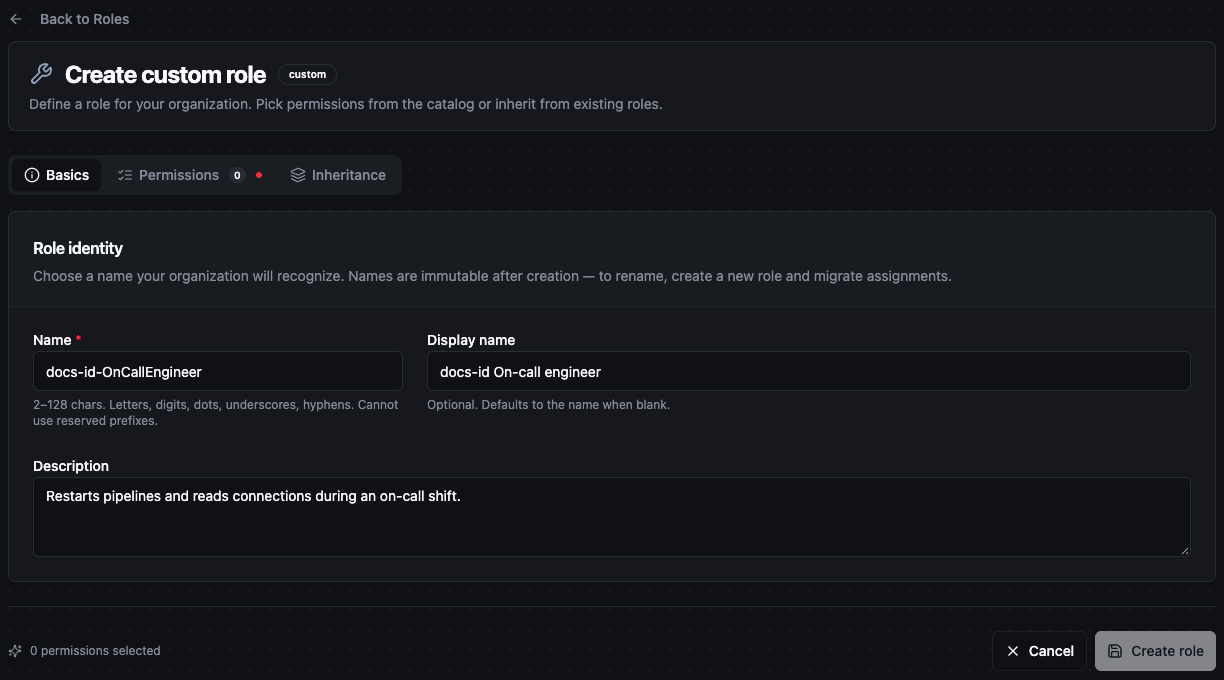Focus the Name input field
This screenshot has height=680, width=1224.
tap(218, 371)
